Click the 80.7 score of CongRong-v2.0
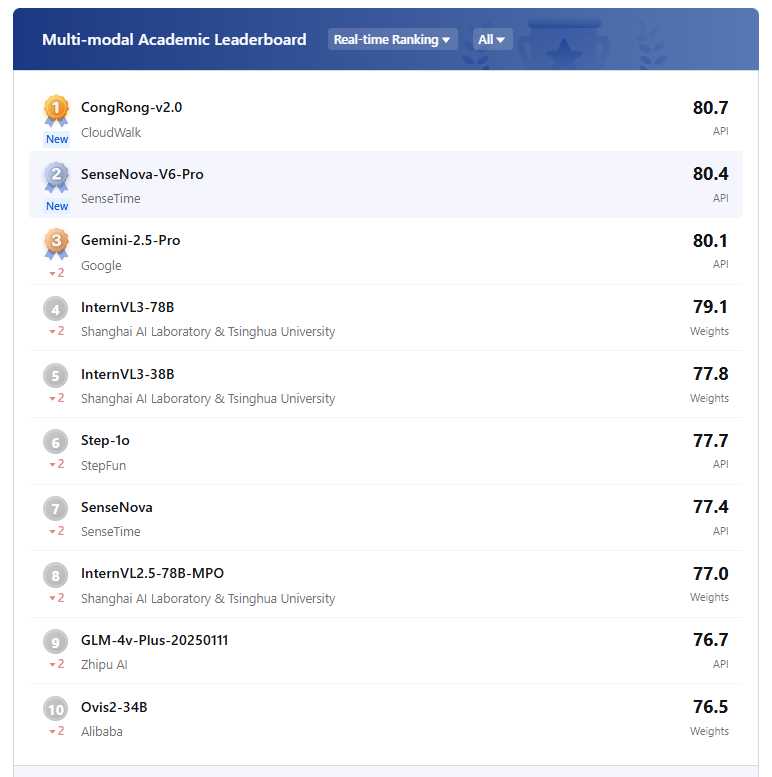 (710, 108)
